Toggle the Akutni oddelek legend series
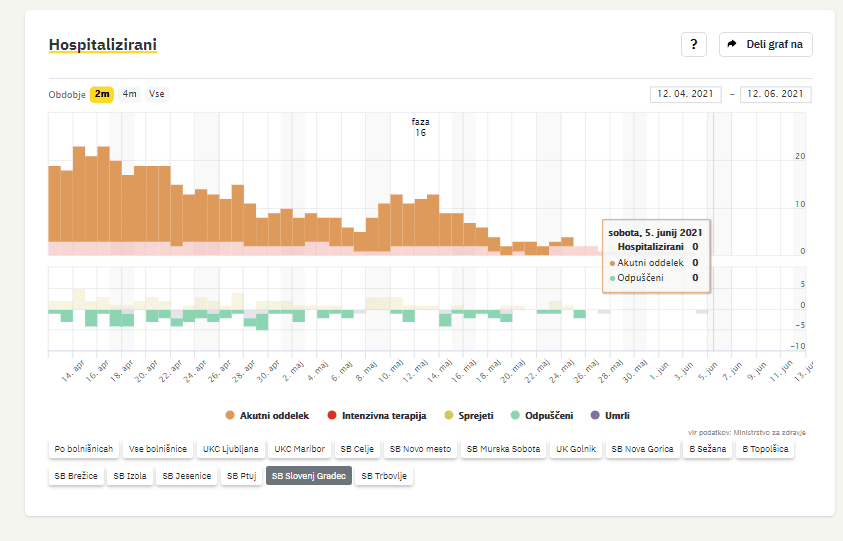843x541 pixels. coord(267,415)
